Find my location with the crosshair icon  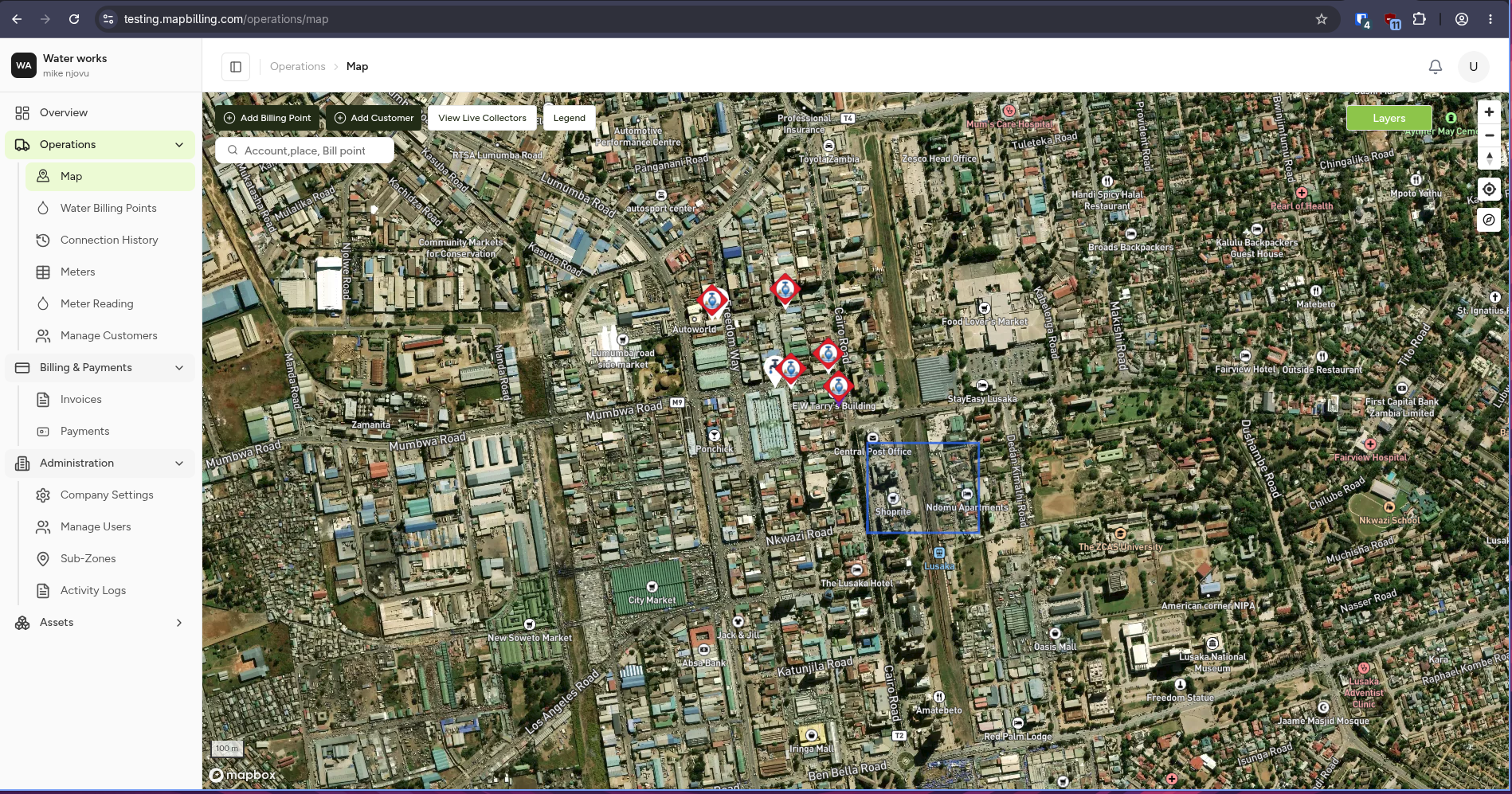(x=1489, y=190)
